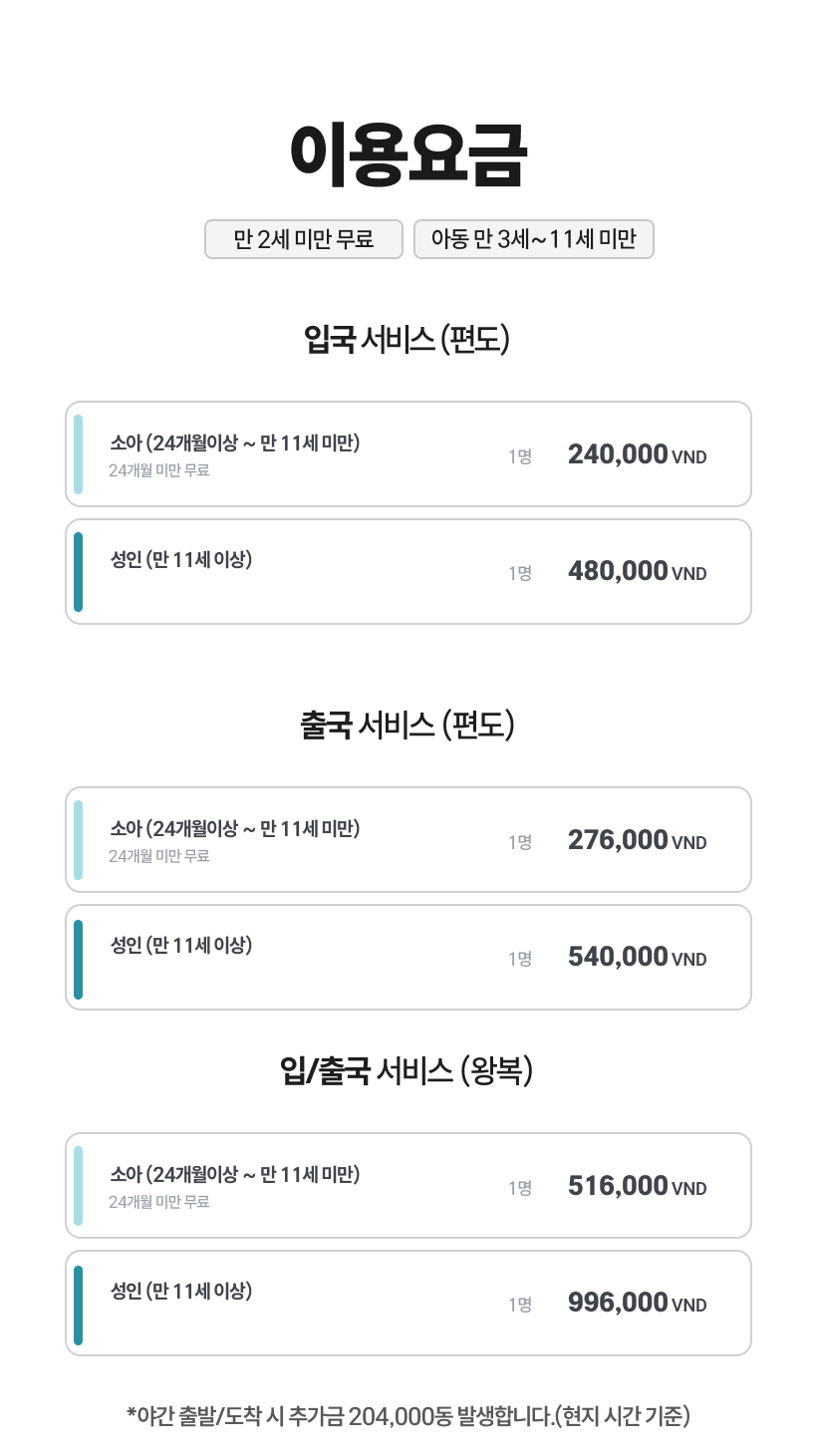Click the 480,000 VND price

pyautogui.click(x=637, y=572)
